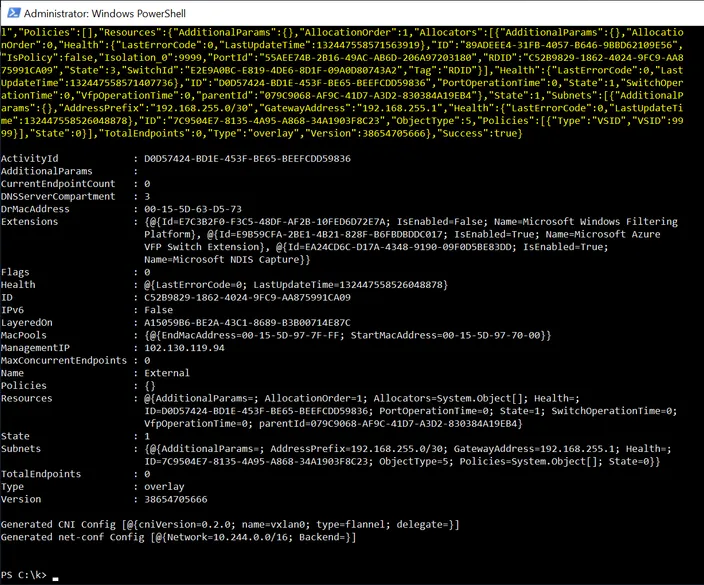This screenshot has width=704, height=585.
Task: Click the Subnets AddressPrefix=192.168.255.0/30 line
Action: click(408, 449)
